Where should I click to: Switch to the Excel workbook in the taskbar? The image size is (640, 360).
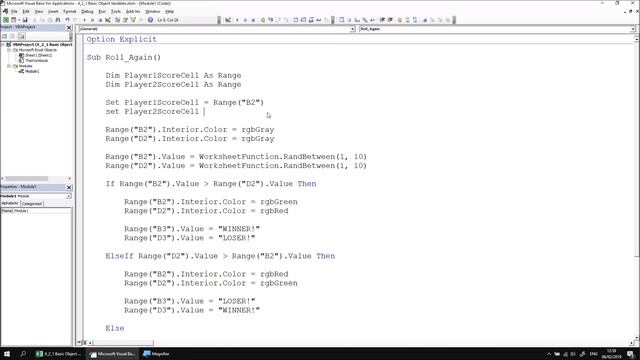pos(58,354)
